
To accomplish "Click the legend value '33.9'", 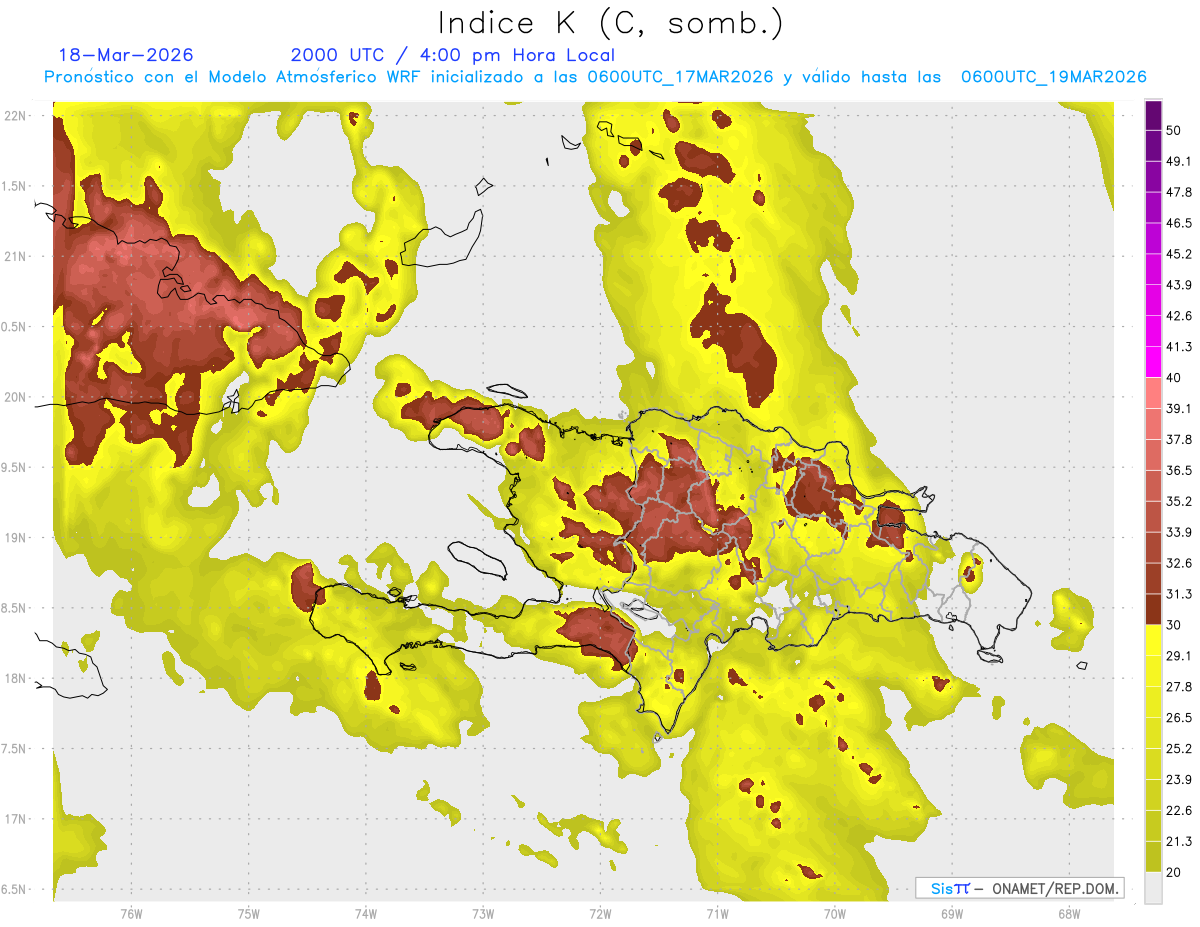I will pyautogui.click(x=1179, y=532).
